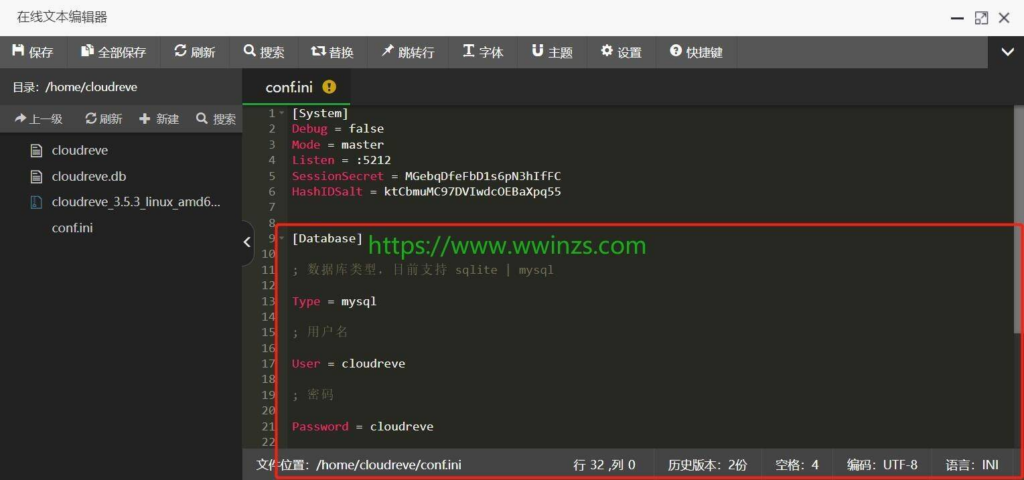This screenshot has width=1024, height=480.
Task: Open the 替换 replace tool
Action: tap(332, 52)
